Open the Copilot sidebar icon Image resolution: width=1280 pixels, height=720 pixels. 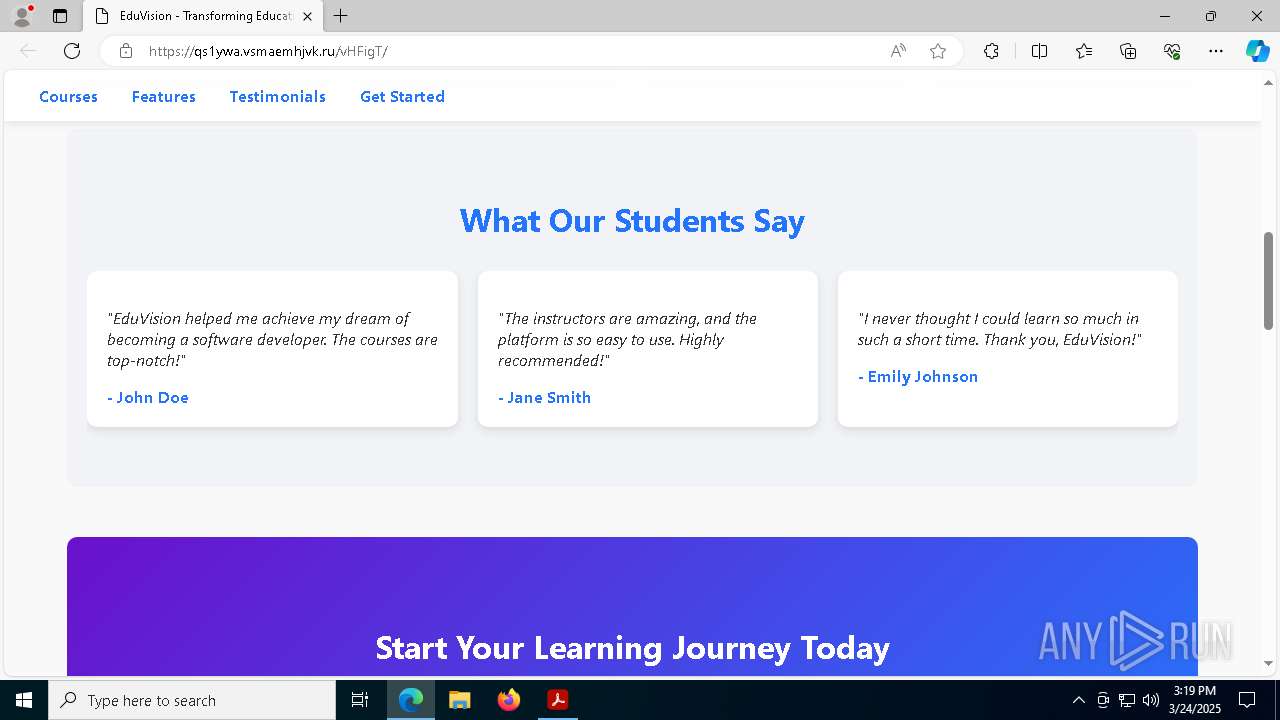coord(1257,51)
